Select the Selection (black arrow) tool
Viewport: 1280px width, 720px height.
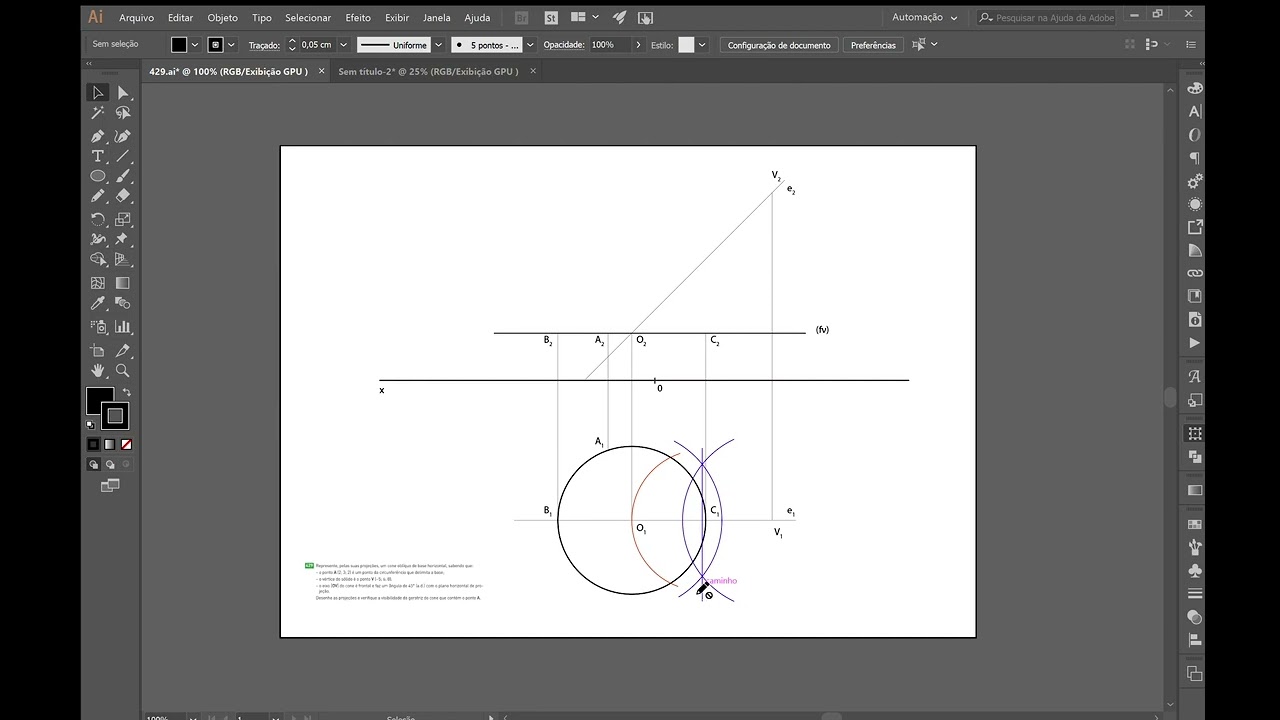coord(98,92)
